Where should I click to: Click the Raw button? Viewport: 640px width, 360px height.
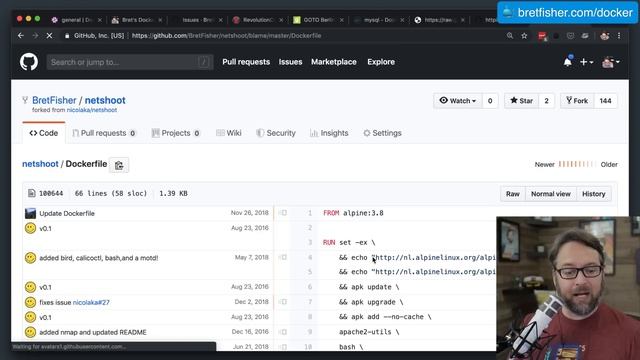(x=513, y=194)
